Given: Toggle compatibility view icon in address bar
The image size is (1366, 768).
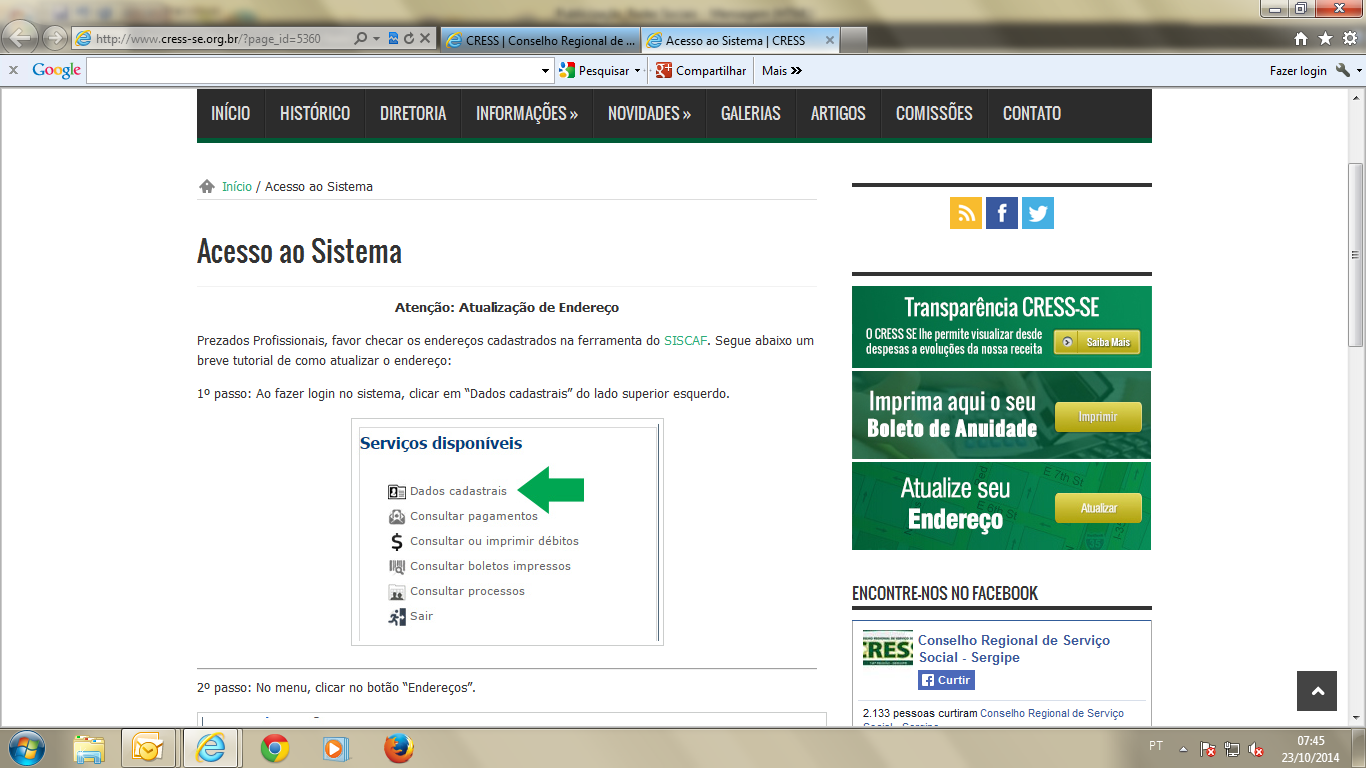Looking at the screenshot, I should [x=393, y=39].
